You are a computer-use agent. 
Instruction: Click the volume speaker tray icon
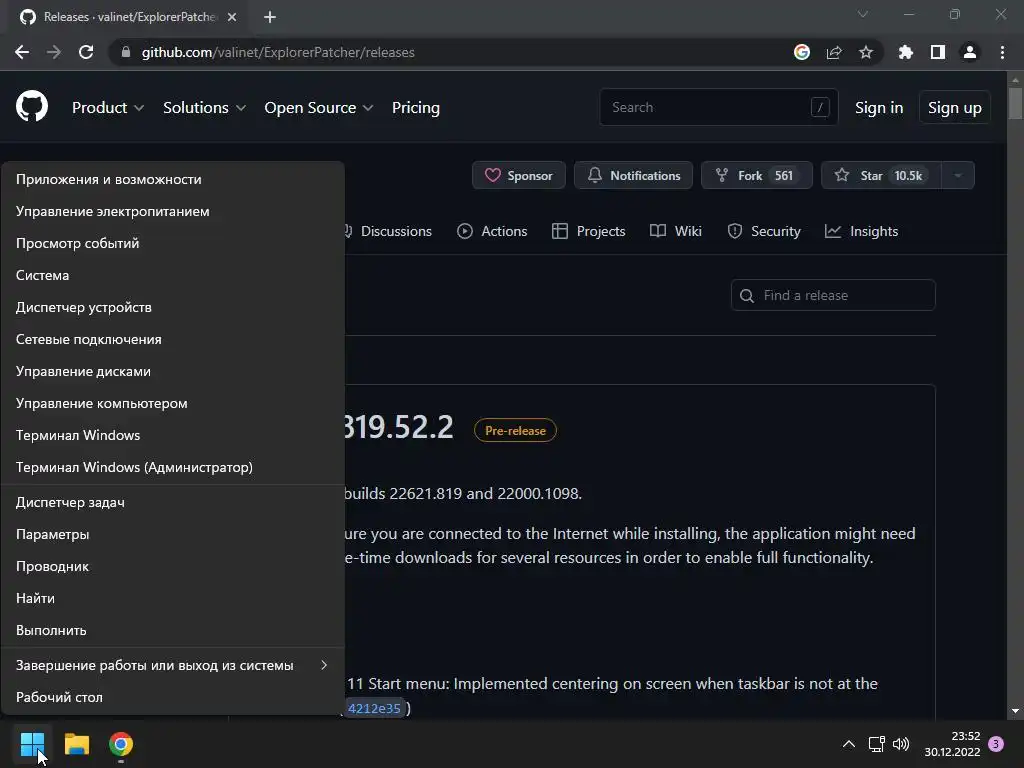pos(901,744)
